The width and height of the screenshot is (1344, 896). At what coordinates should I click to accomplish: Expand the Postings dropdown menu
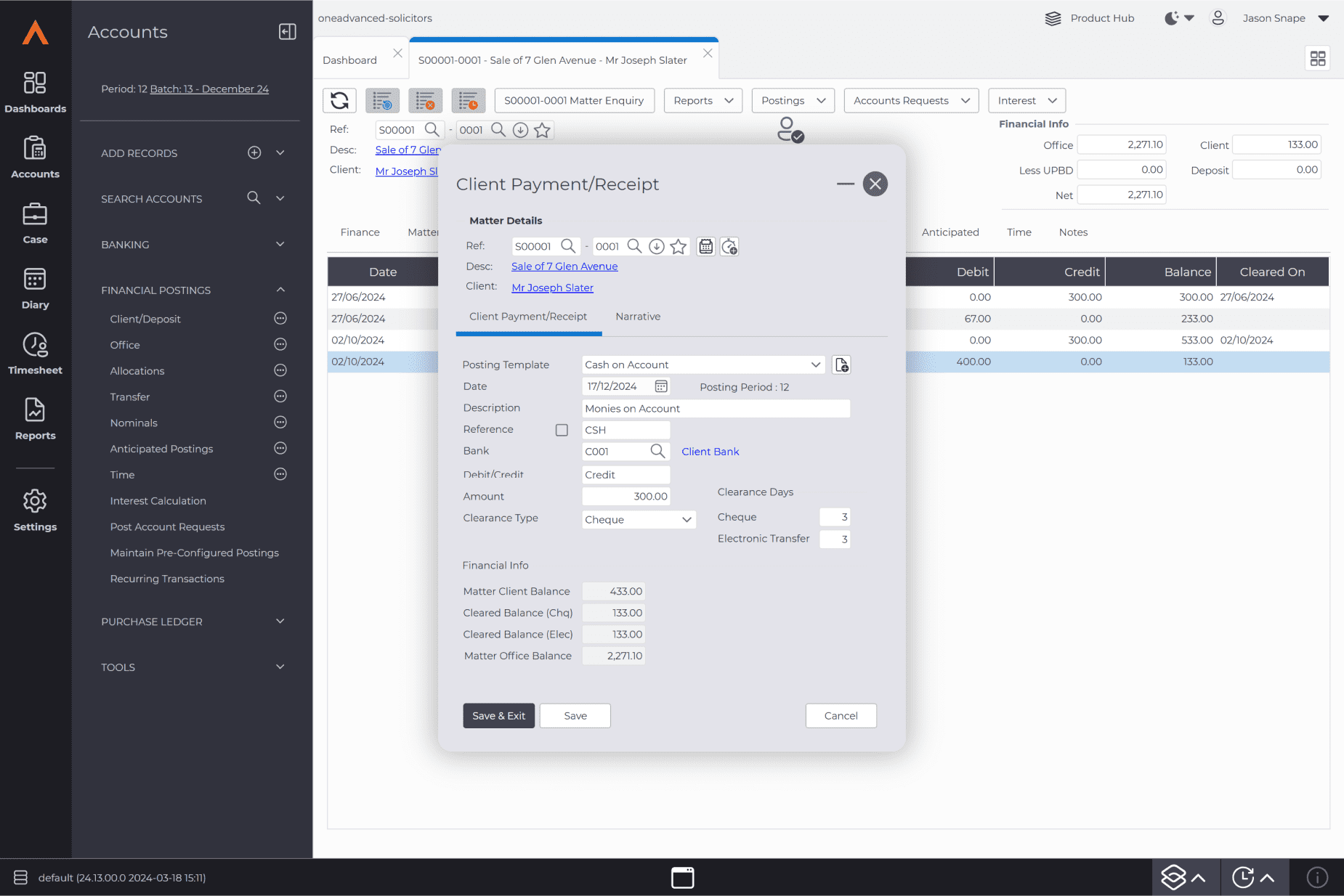(793, 100)
